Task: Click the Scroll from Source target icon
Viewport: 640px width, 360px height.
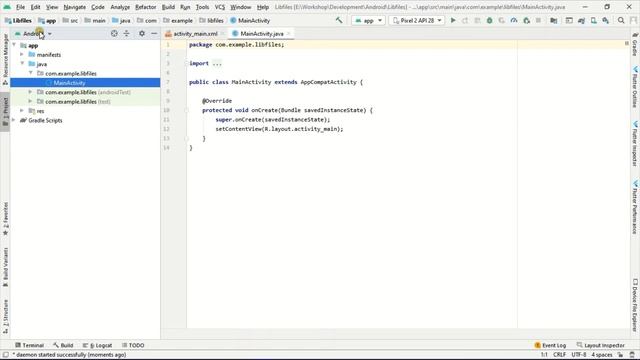Action: coord(114,33)
